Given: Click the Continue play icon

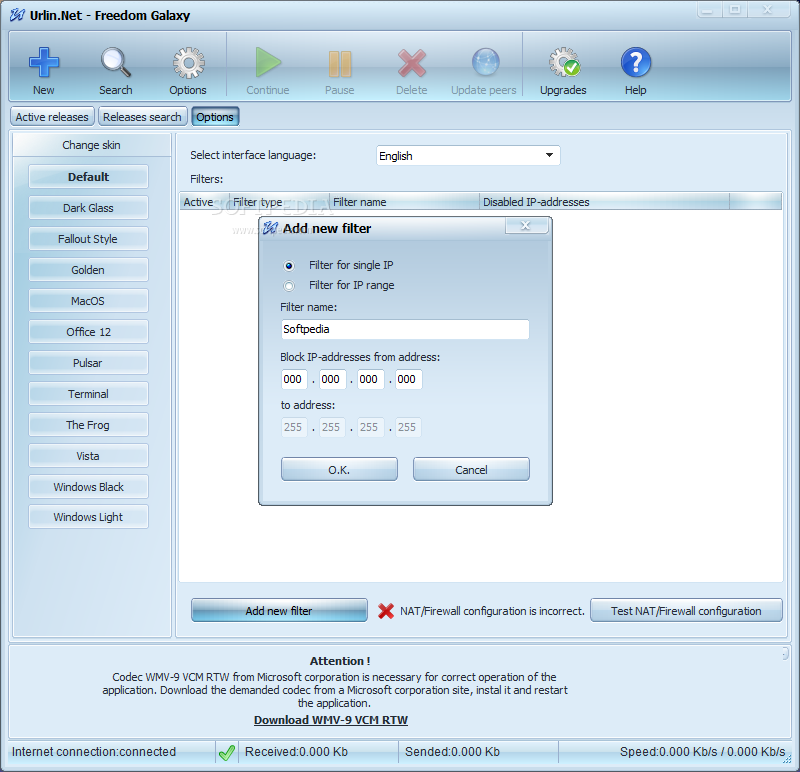Looking at the screenshot, I should click(268, 63).
